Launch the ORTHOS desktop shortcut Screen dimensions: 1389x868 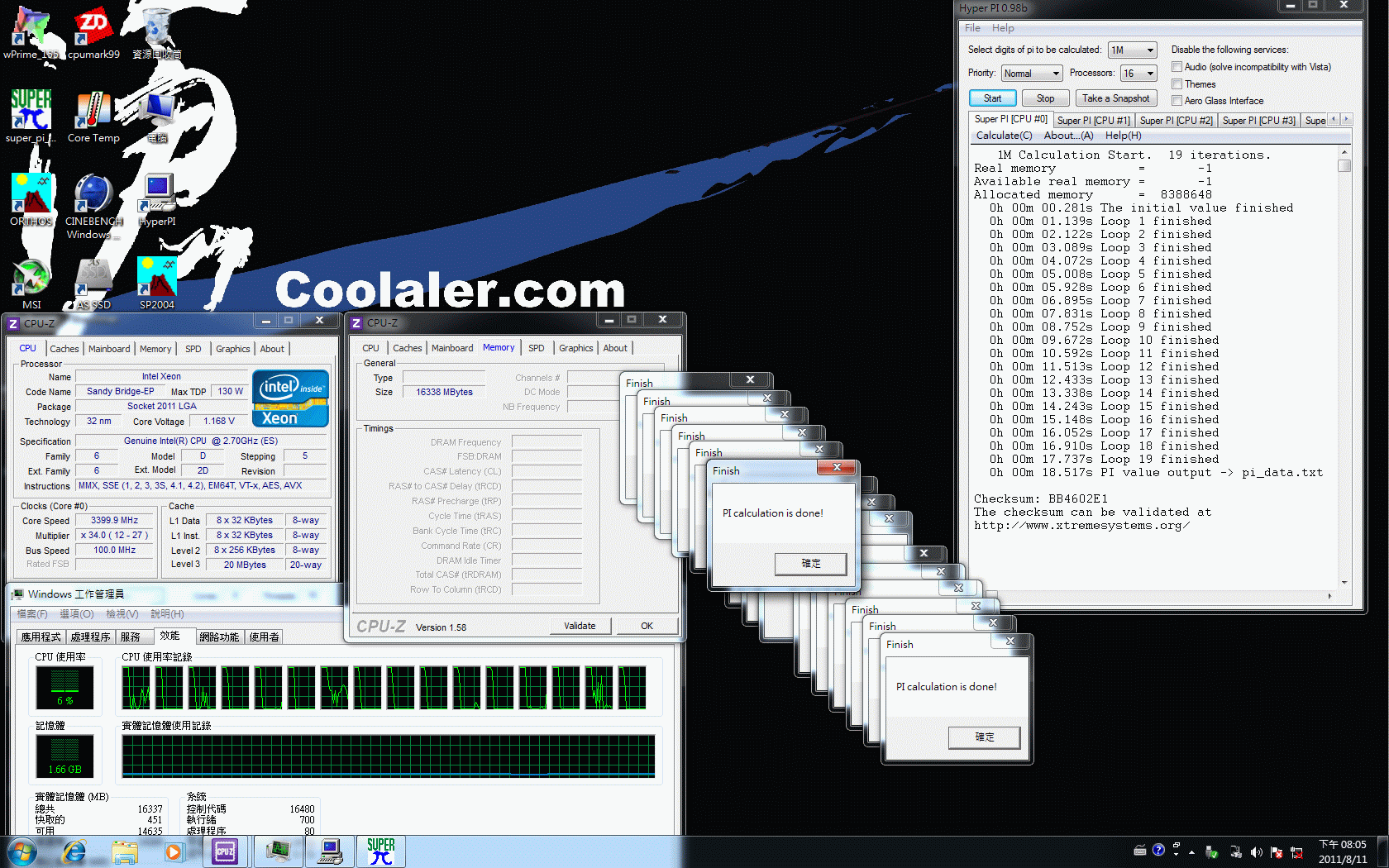(x=31, y=199)
